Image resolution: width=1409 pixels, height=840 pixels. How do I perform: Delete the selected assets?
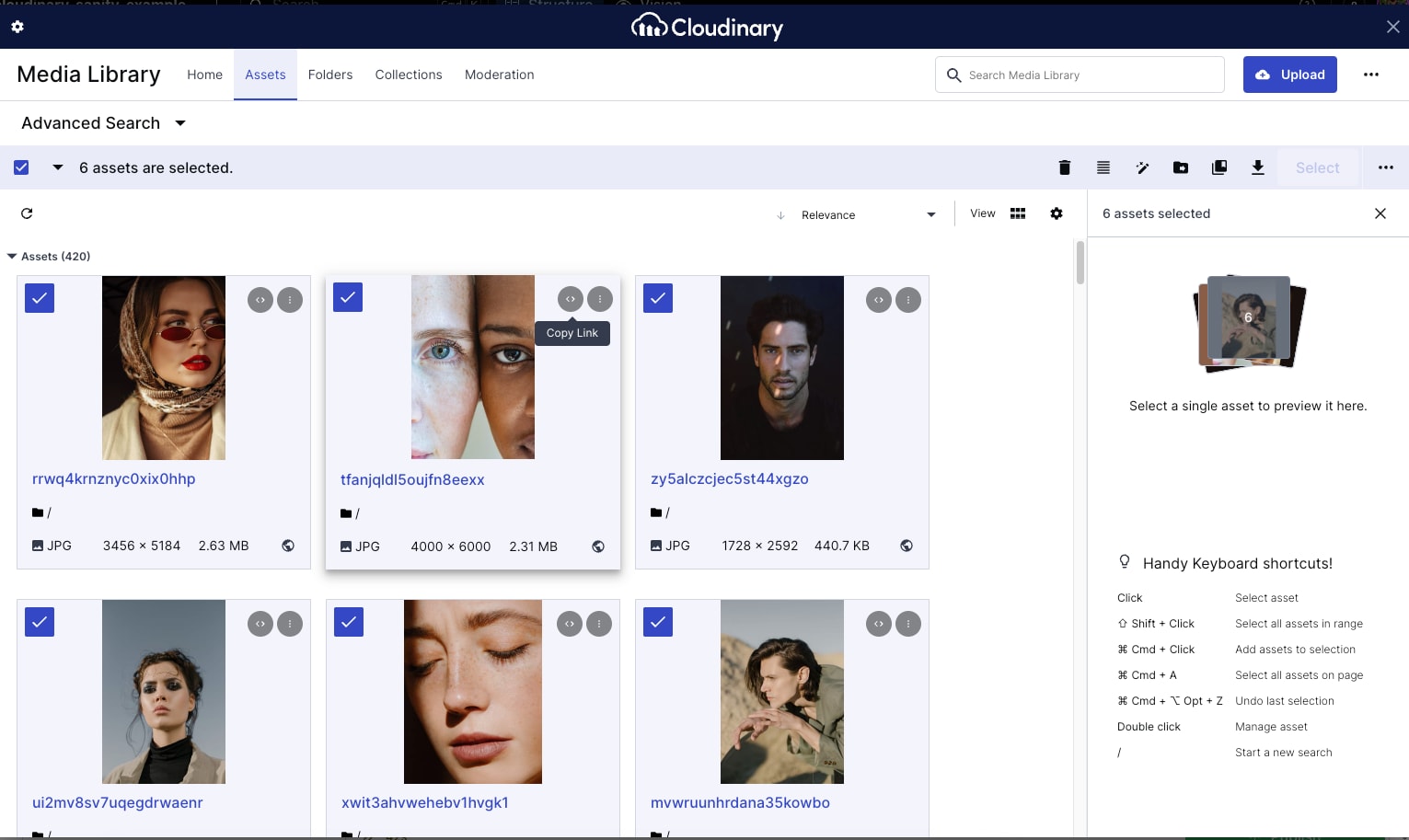(1065, 167)
